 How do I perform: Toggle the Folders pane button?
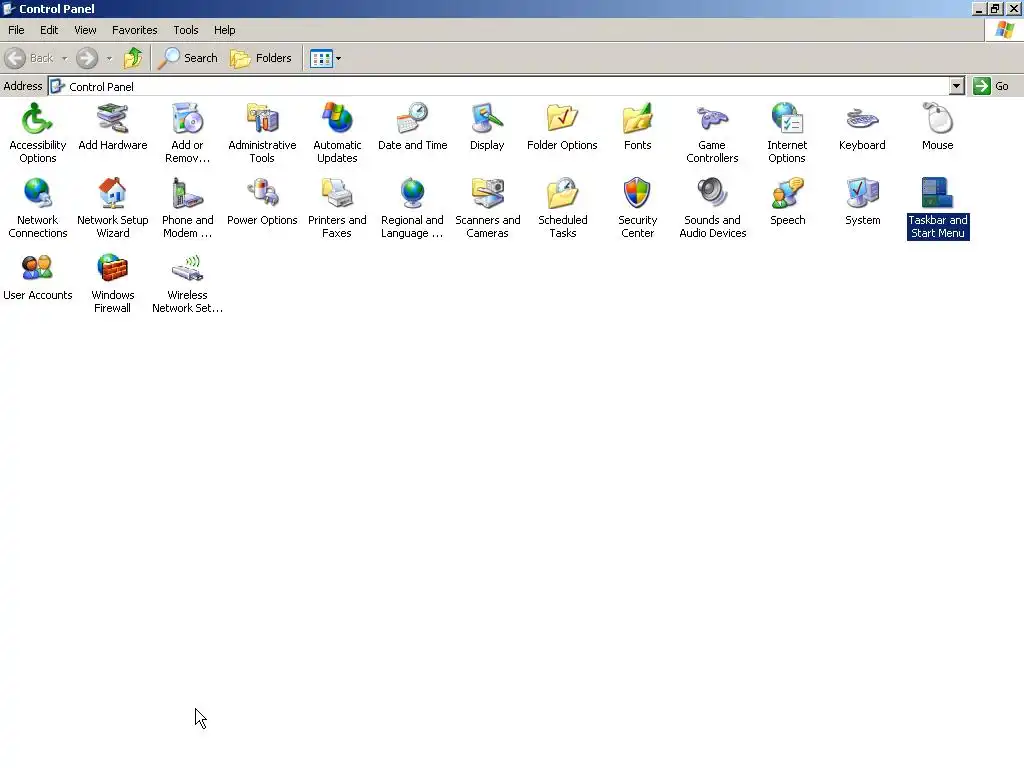[261, 58]
